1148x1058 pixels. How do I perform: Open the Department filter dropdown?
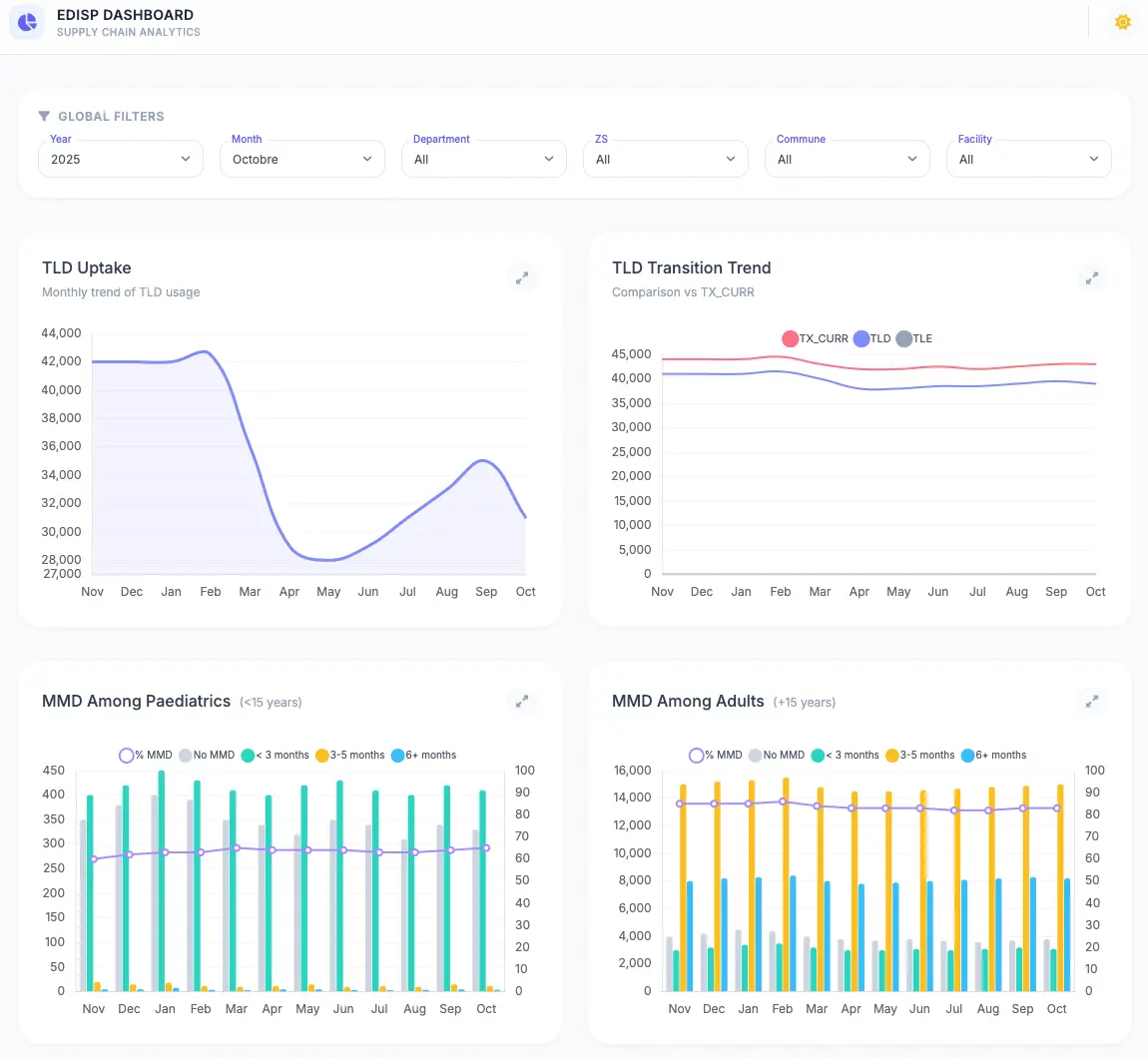coord(483,159)
